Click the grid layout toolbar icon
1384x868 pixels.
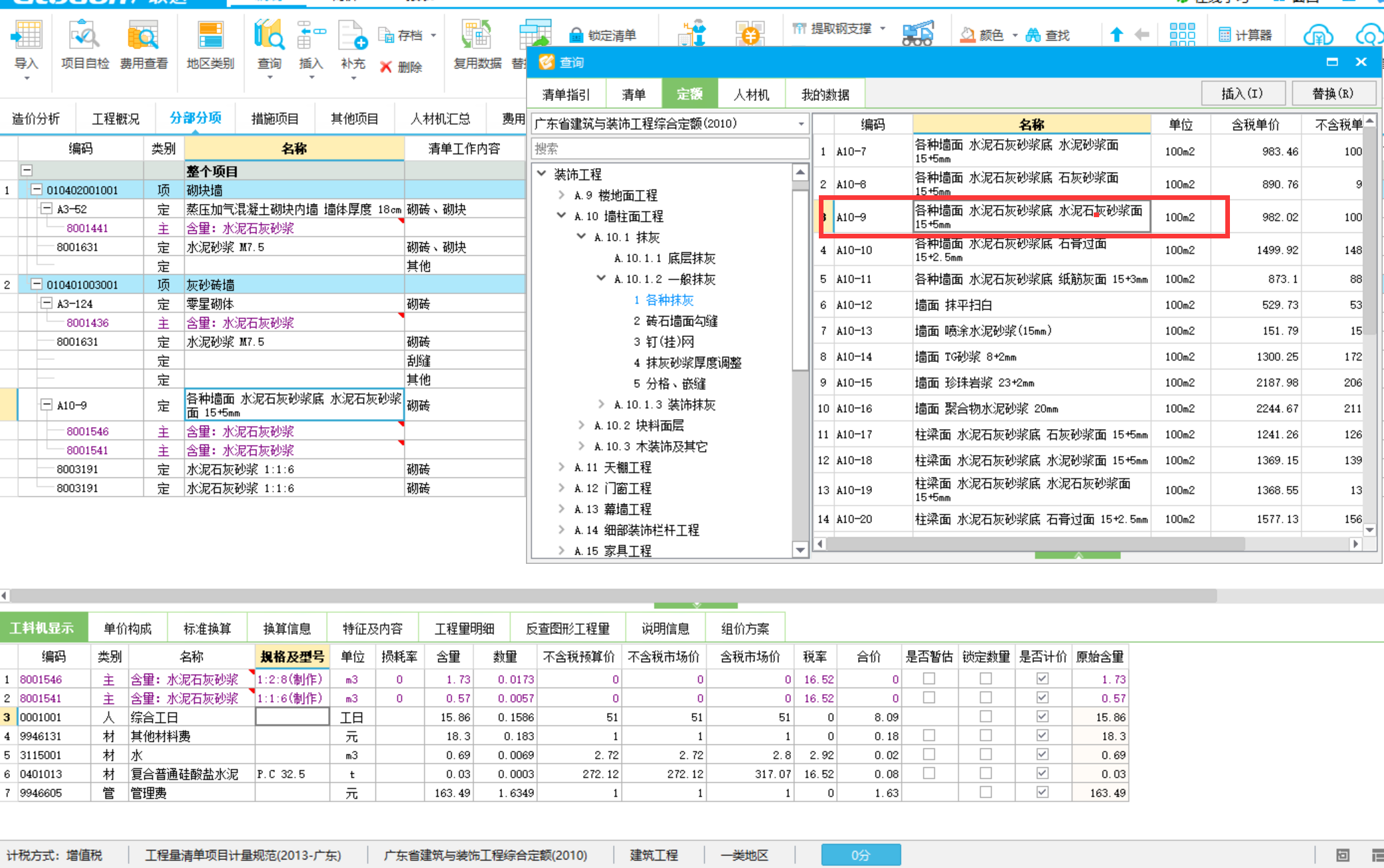[1182, 34]
